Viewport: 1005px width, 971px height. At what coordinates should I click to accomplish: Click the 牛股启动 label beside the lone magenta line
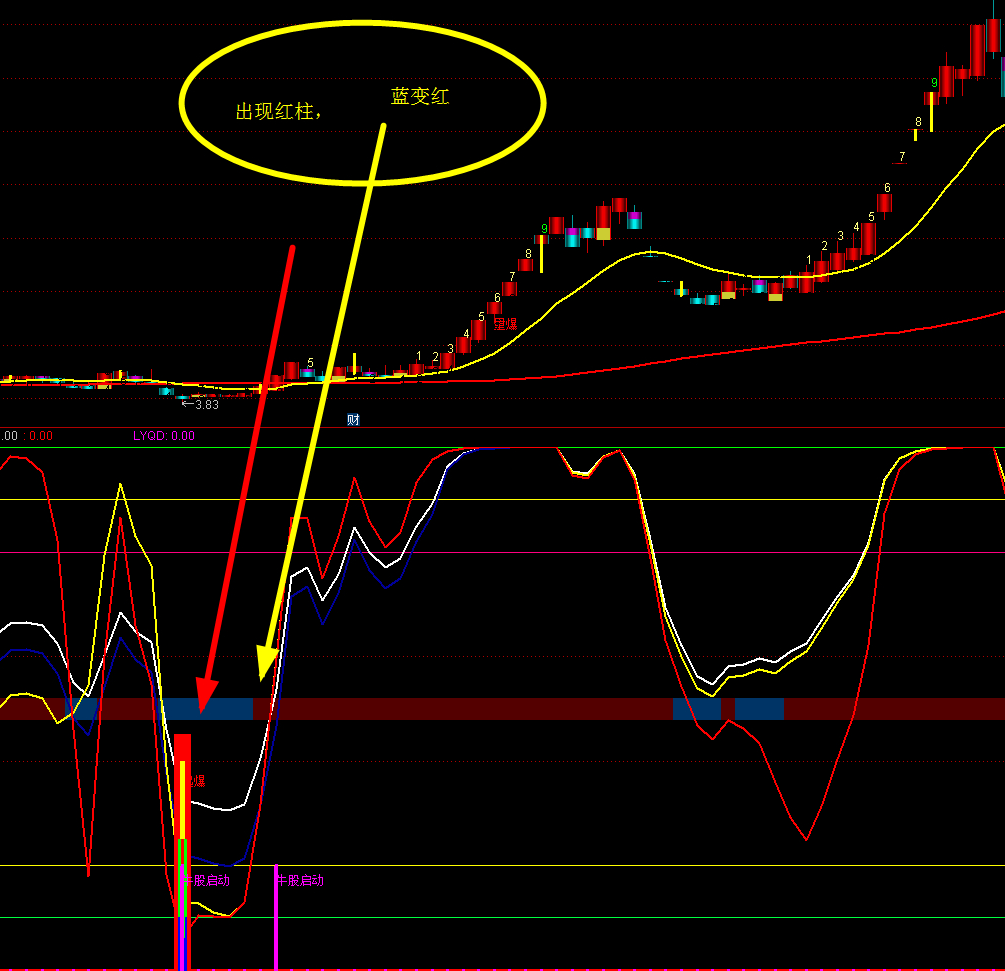pos(300,880)
